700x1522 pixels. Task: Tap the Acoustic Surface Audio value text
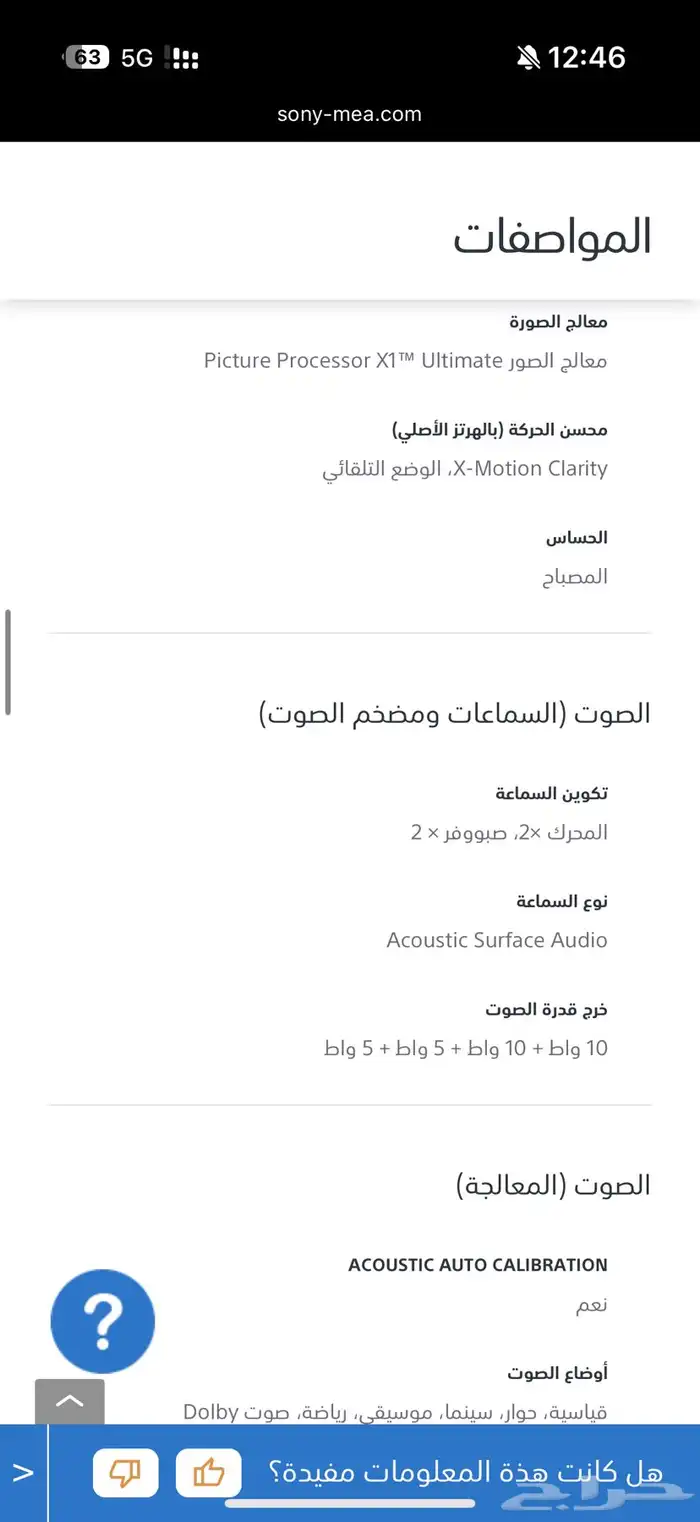click(497, 940)
